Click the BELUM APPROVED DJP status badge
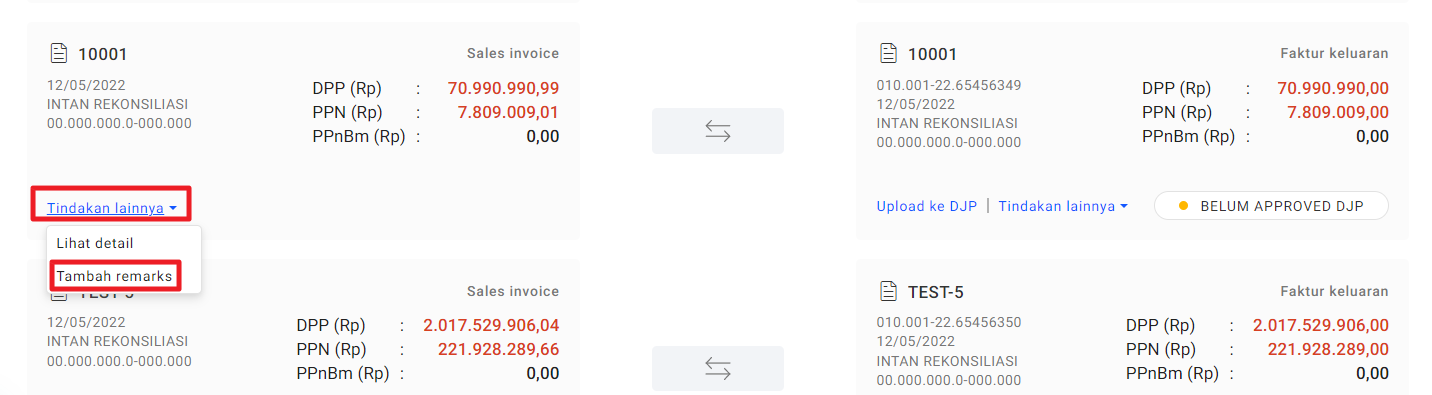The image size is (1432, 395). 1271,206
